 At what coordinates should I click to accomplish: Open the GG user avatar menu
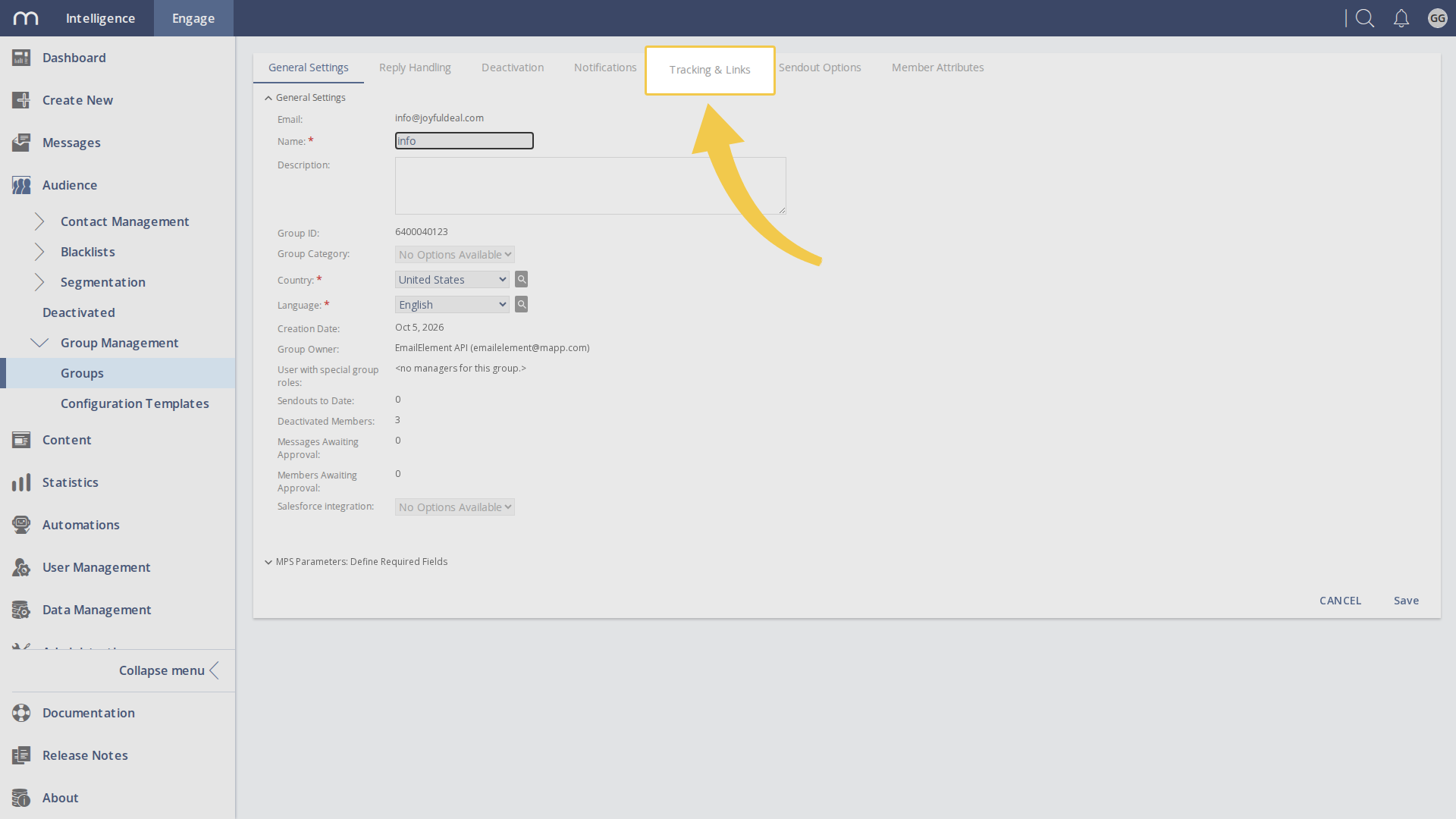[1438, 18]
